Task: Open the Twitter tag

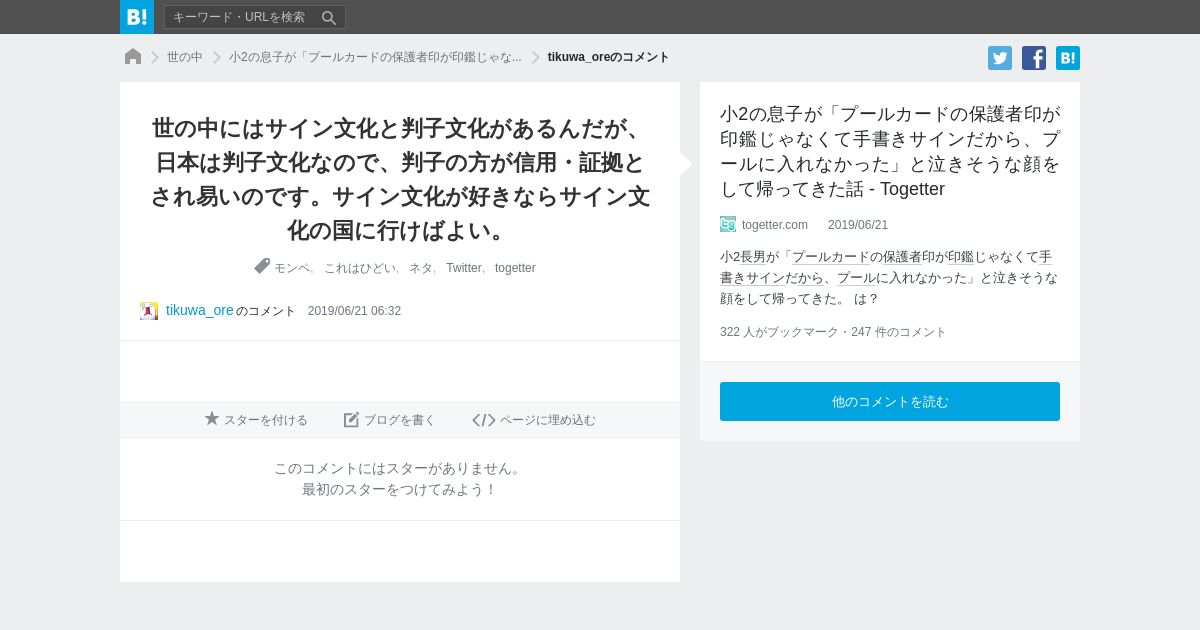Action: click(464, 268)
